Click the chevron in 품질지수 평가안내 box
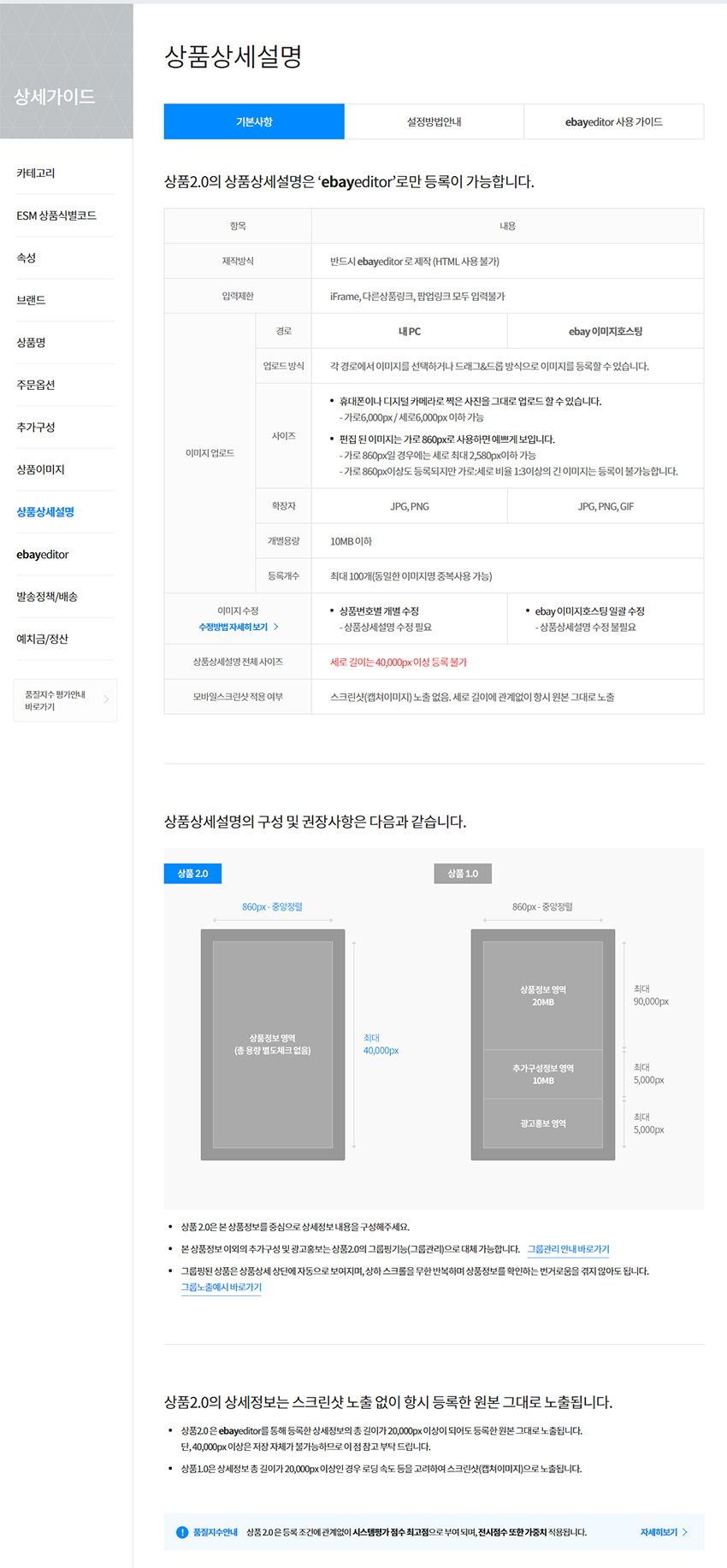The width and height of the screenshot is (727, 1568). pos(106,700)
